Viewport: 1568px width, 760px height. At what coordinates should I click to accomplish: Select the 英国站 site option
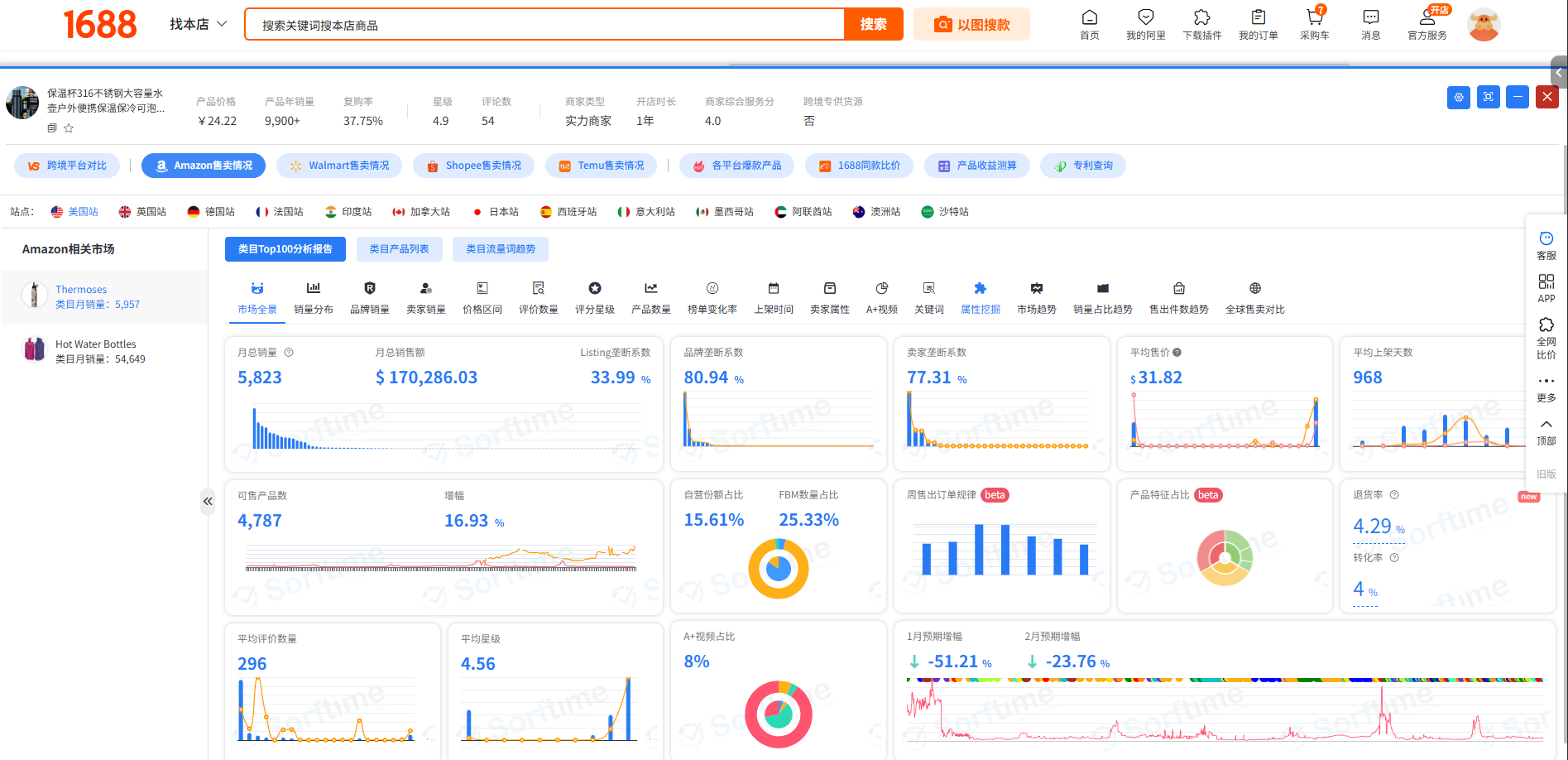tap(142, 212)
